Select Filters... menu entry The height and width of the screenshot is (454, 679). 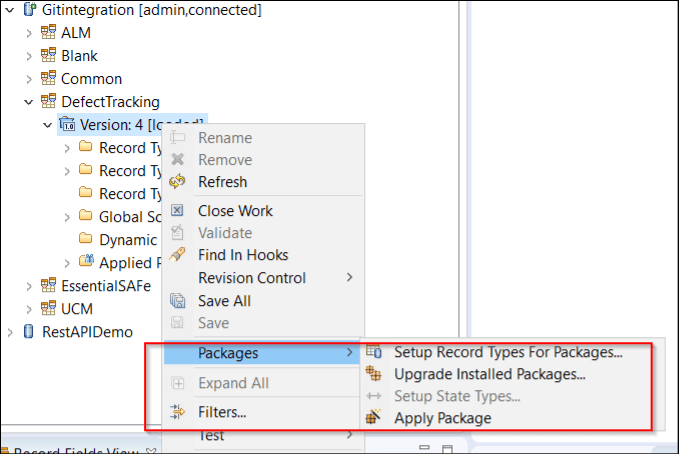222,412
